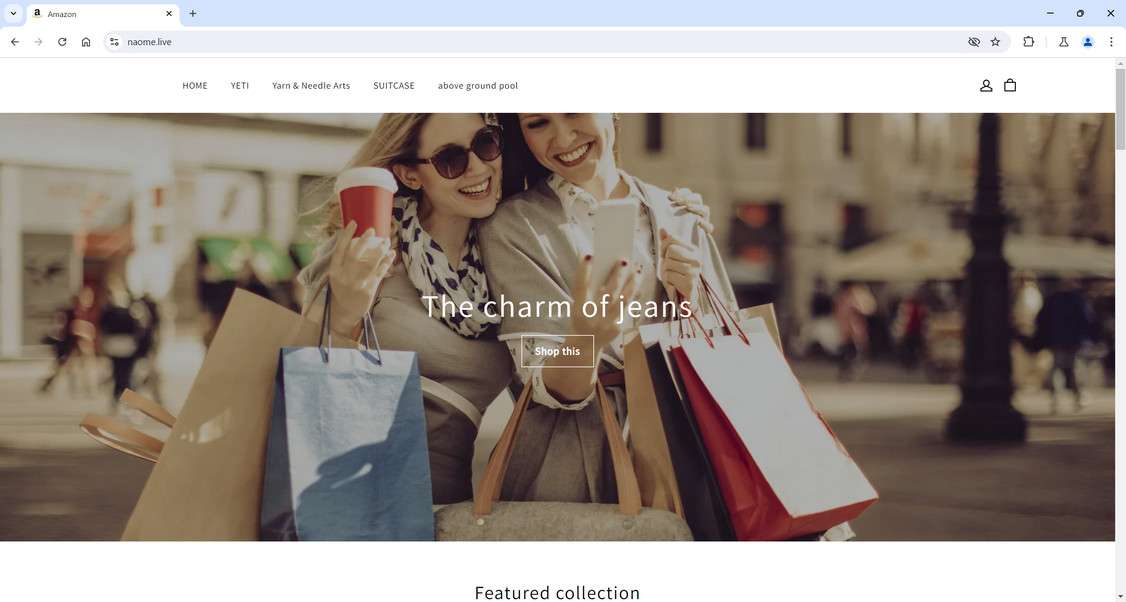View site information in the address bar
The image size is (1126, 602).
(113, 42)
